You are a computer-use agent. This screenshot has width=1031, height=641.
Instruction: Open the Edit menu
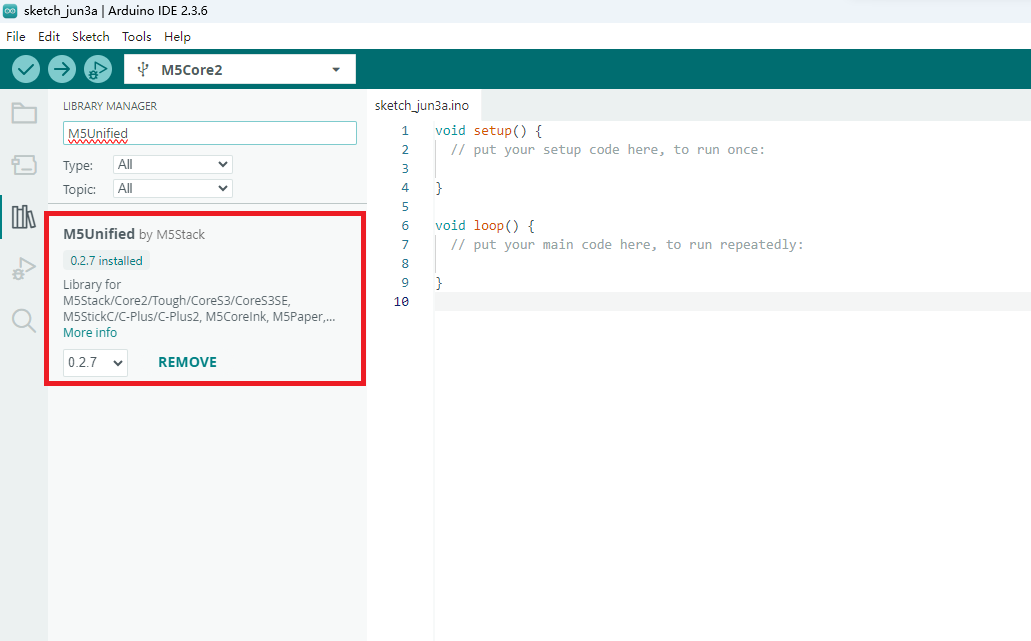point(49,37)
